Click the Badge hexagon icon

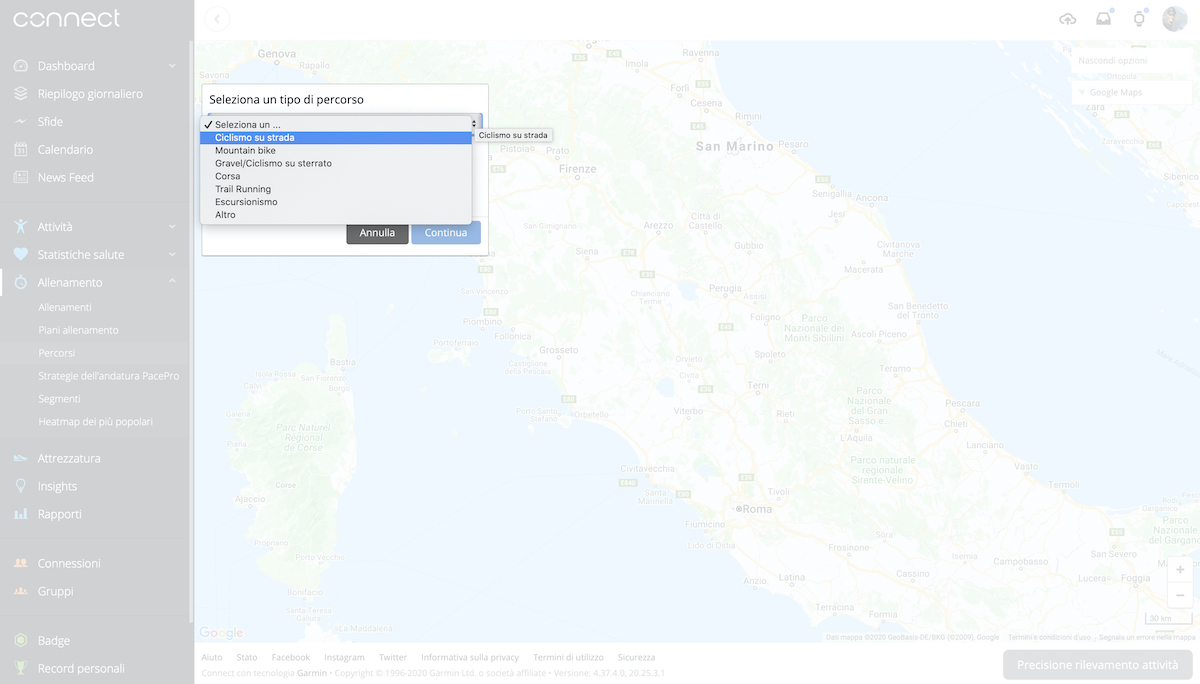coord(21,641)
